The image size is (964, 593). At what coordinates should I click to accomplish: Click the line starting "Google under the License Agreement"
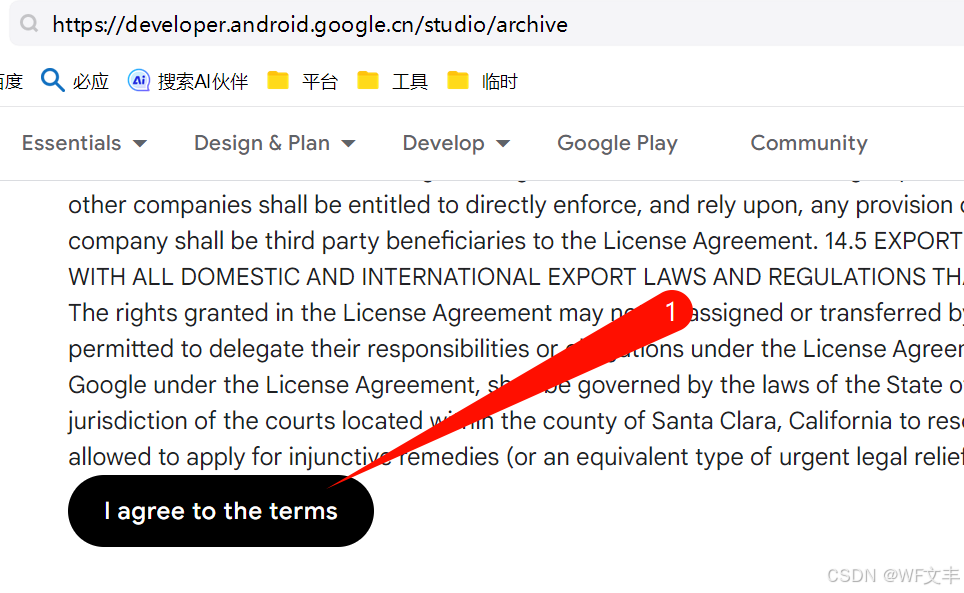click(516, 385)
